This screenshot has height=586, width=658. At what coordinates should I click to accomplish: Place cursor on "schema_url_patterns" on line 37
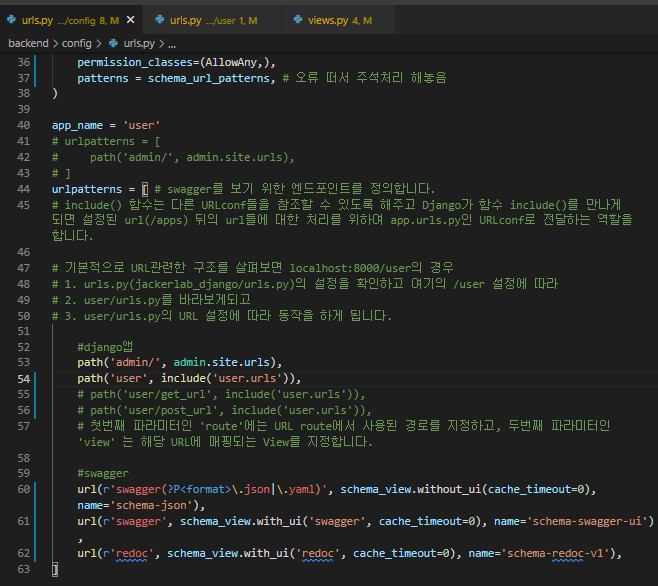(209, 78)
